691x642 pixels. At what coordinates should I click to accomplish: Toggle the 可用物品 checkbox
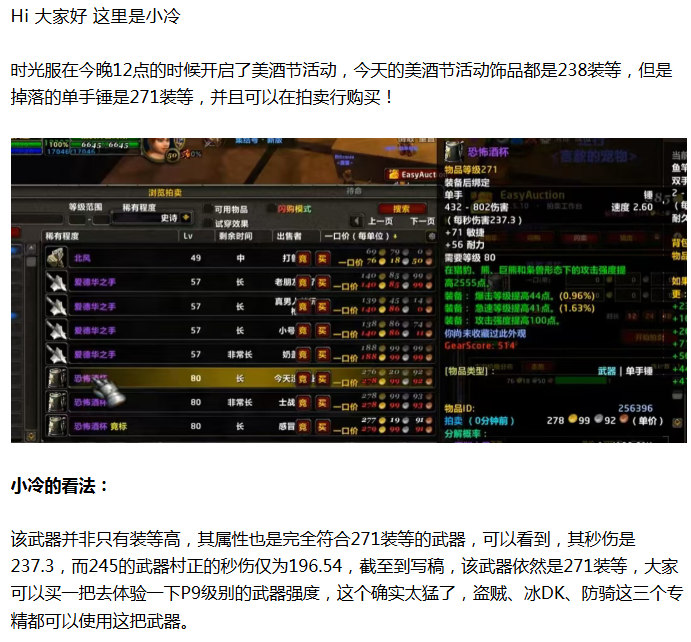(208, 209)
